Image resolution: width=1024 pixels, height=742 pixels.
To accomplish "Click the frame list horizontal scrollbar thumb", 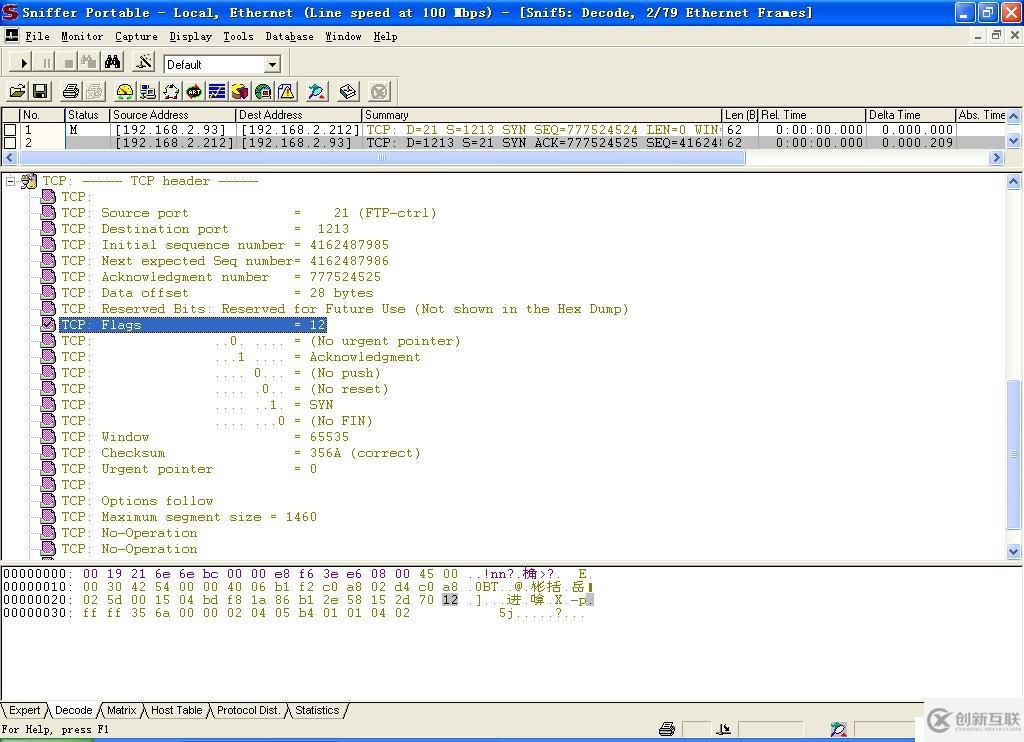I will tap(381, 157).
